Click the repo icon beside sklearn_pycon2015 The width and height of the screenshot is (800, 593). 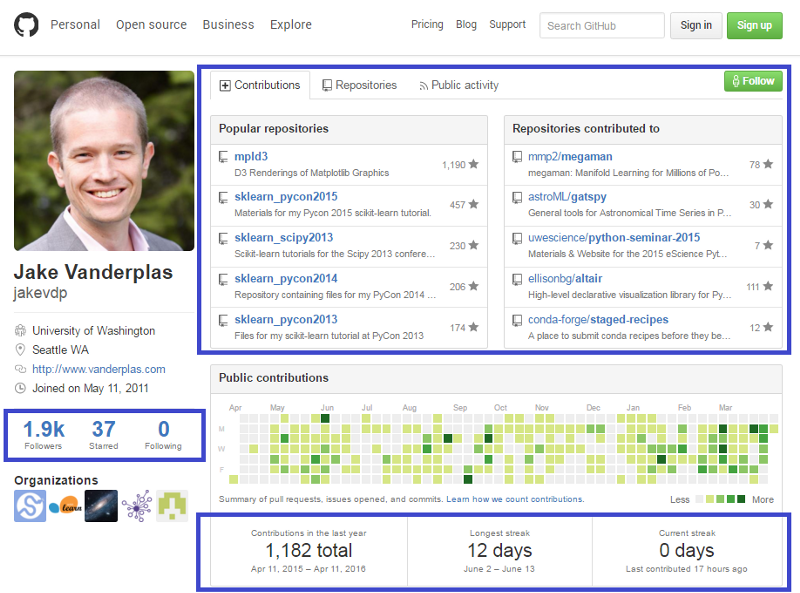(x=223, y=197)
